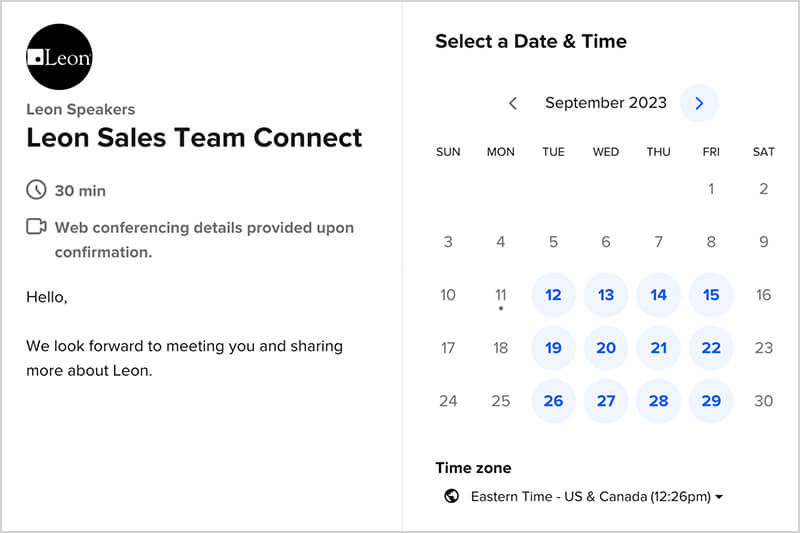Pick the date September 26
800x533 pixels.
click(553, 401)
